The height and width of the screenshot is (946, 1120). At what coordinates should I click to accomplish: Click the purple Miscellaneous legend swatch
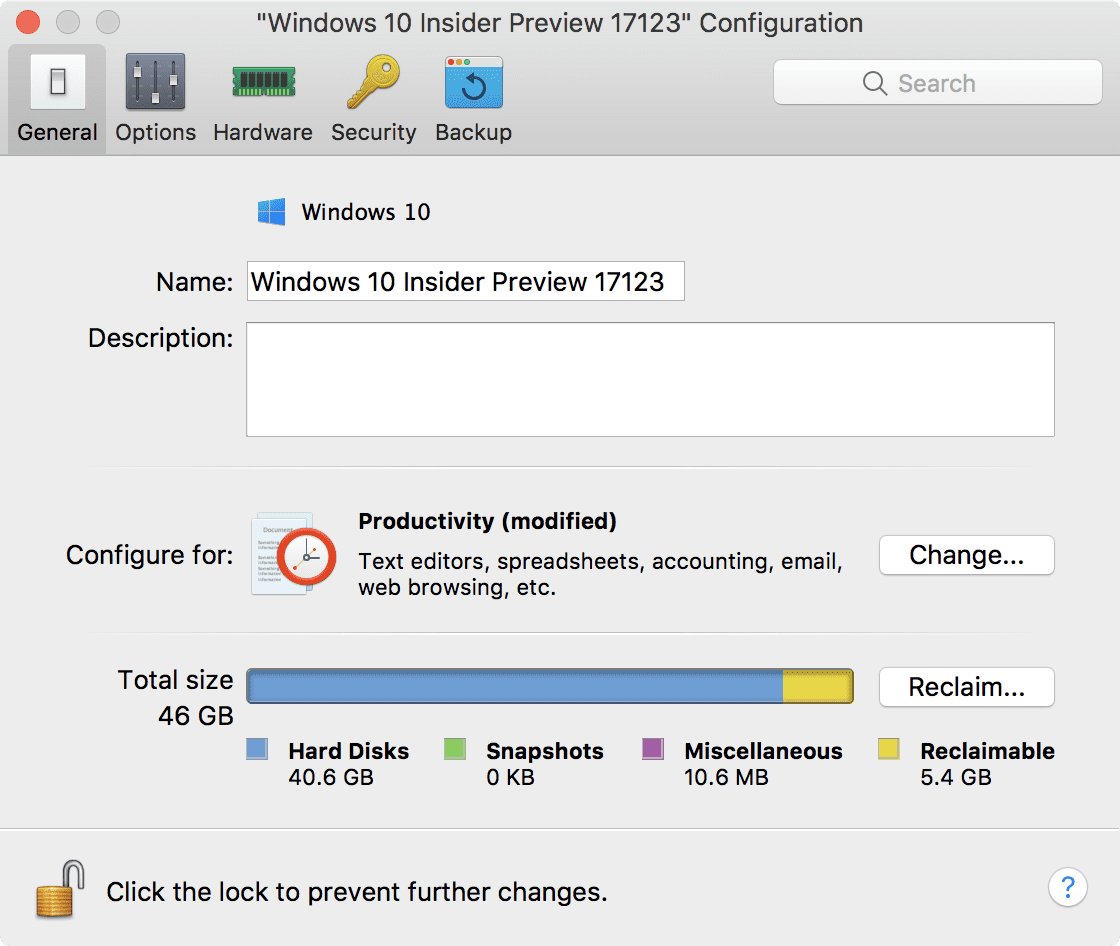[653, 749]
